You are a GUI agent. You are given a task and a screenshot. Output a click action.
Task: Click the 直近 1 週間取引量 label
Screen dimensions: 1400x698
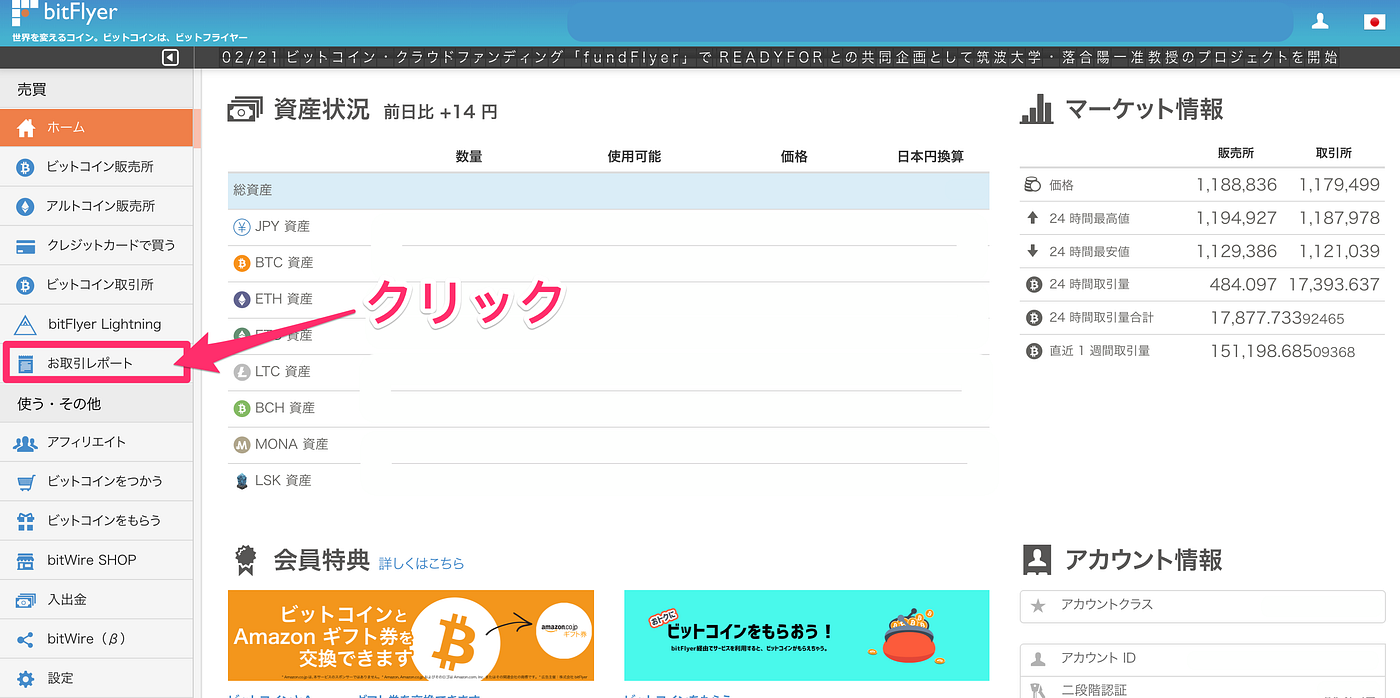(1099, 351)
